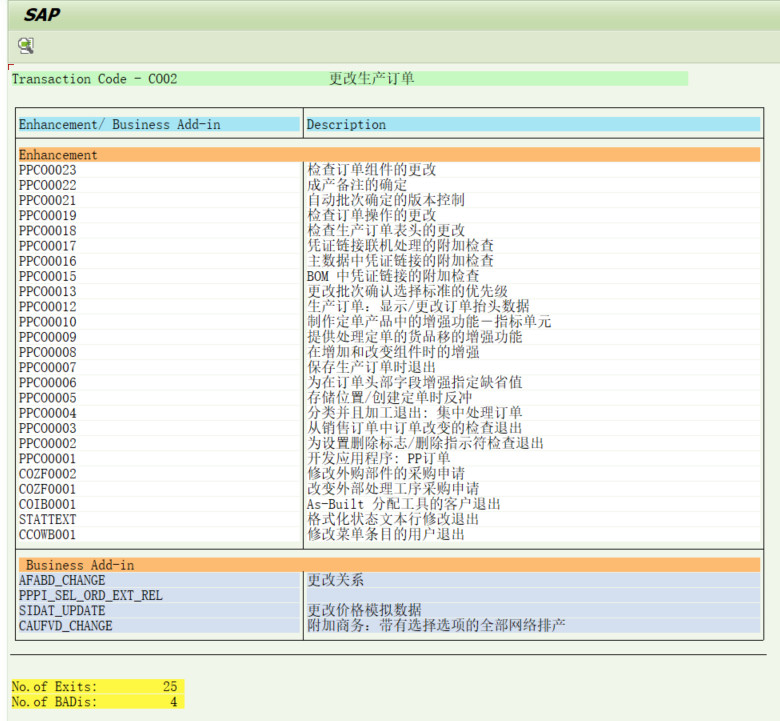This screenshot has width=780, height=721.
Task: Click the orange Enhancement section header
Action: [389, 155]
